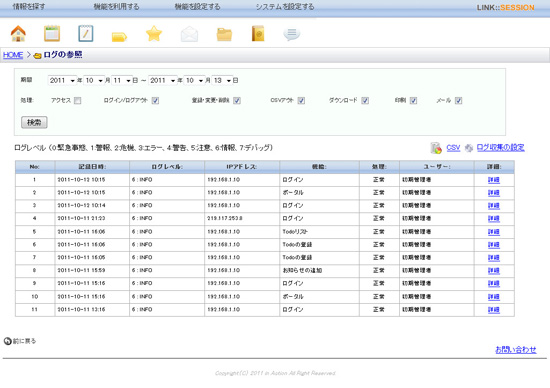Open the end month dropdown
Image resolution: width=550 pixels, height=388 pixels.
tap(194, 80)
